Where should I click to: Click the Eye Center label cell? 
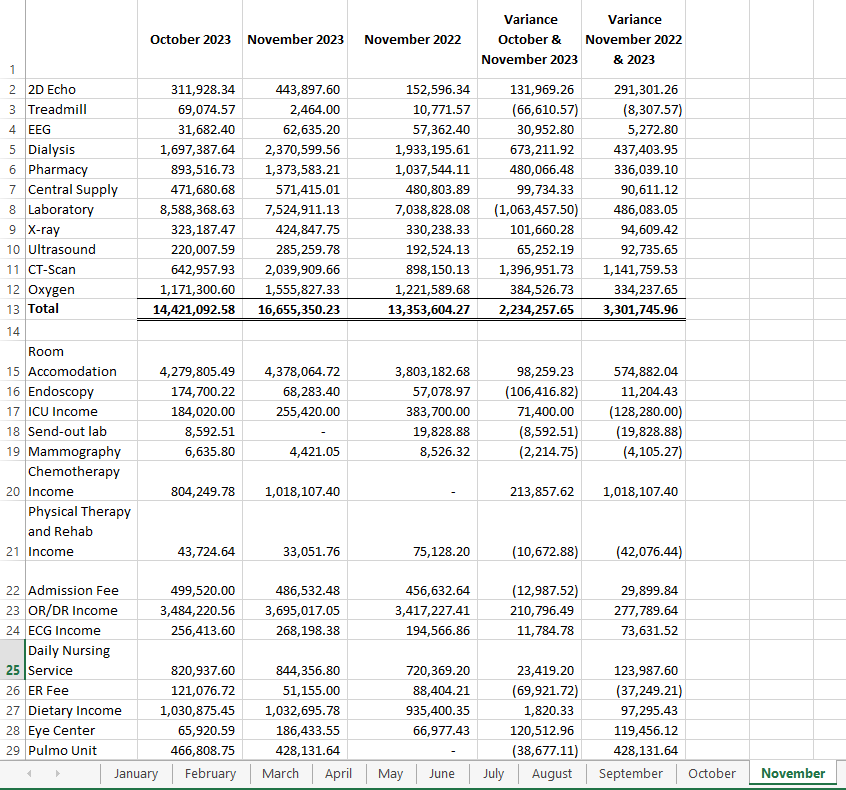pyautogui.click(x=81, y=730)
